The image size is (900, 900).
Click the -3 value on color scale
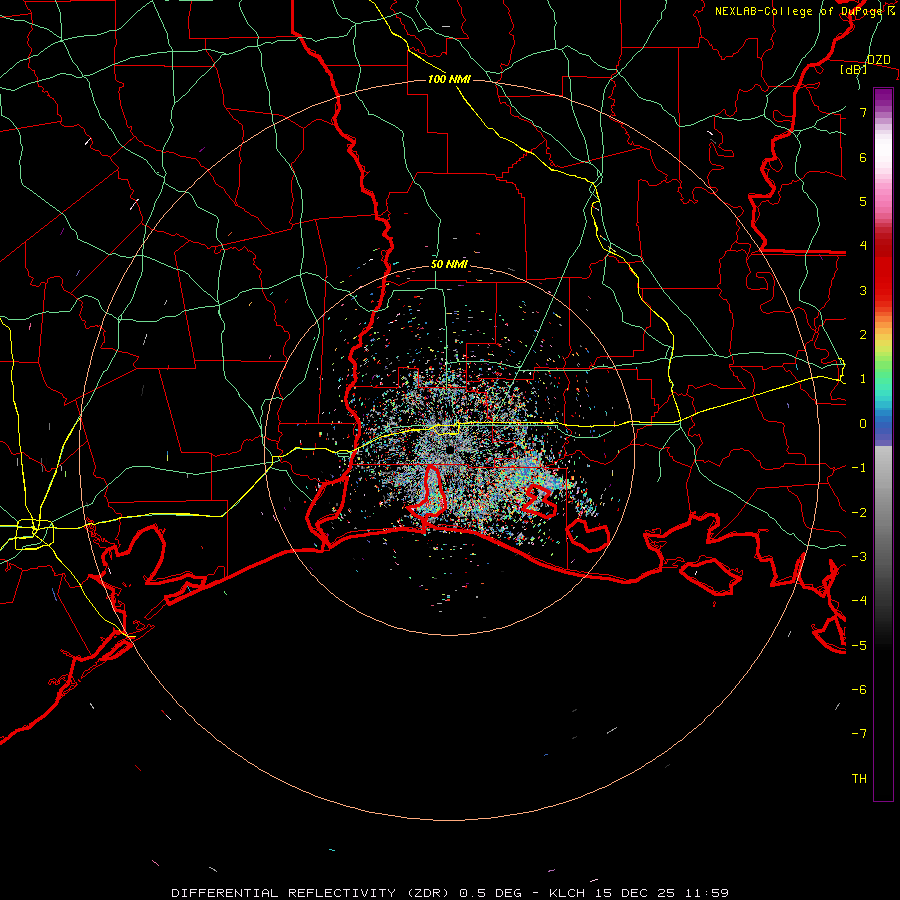click(x=859, y=556)
